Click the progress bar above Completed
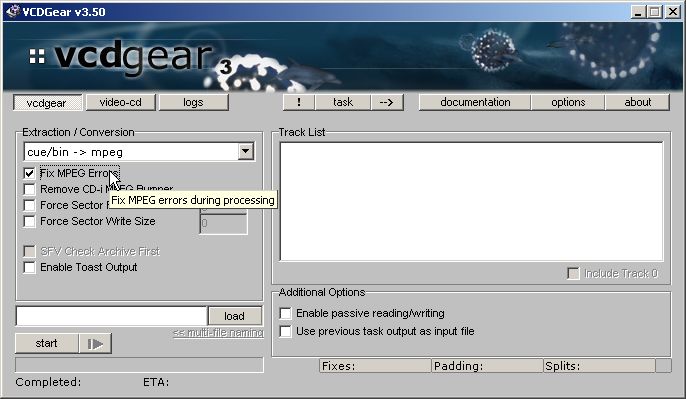This screenshot has height=399, width=686. [139, 365]
